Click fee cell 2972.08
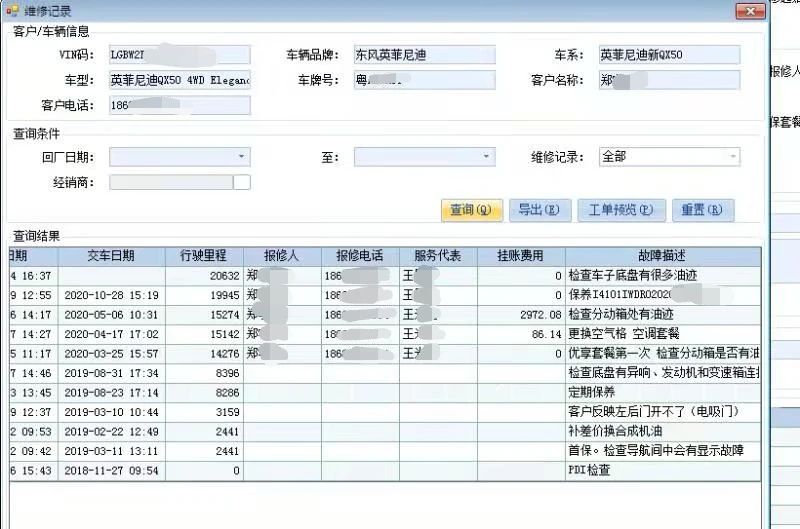The image size is (800, 529). tap(521, 315)
